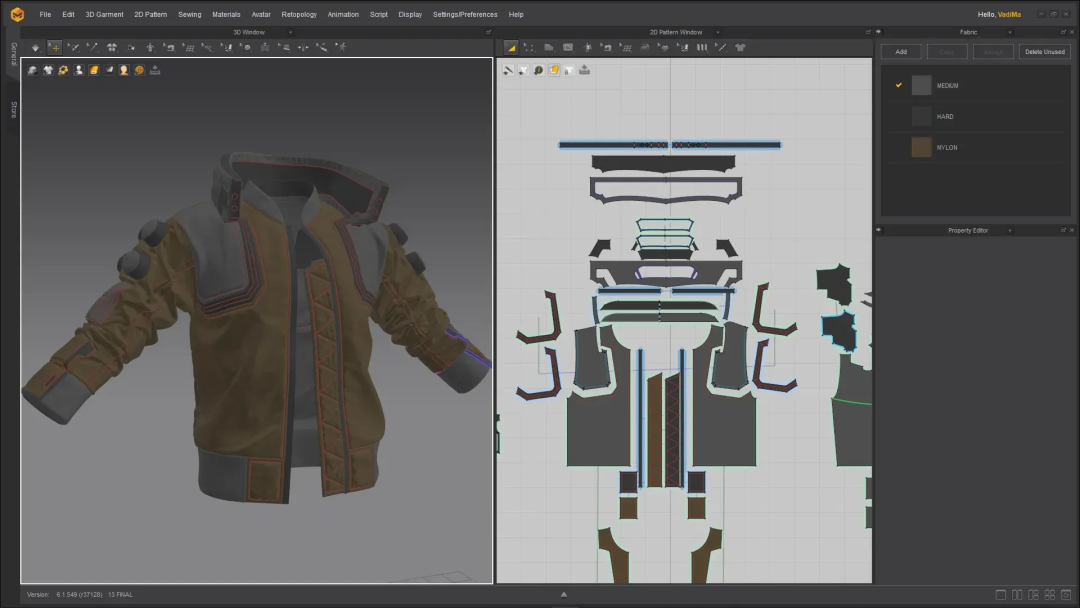Toggle avatar display in 3D window

(124, 70)
